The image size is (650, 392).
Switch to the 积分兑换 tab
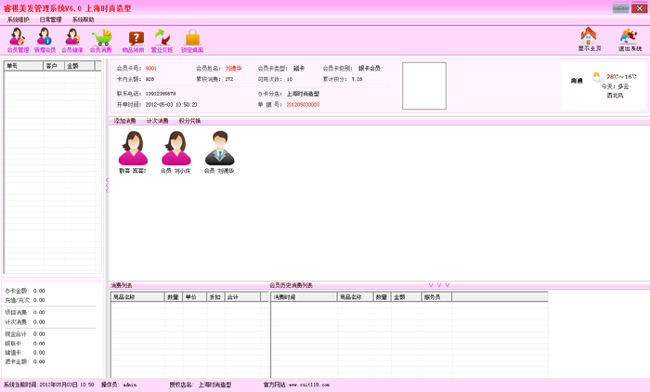click(x=190, y=121)
